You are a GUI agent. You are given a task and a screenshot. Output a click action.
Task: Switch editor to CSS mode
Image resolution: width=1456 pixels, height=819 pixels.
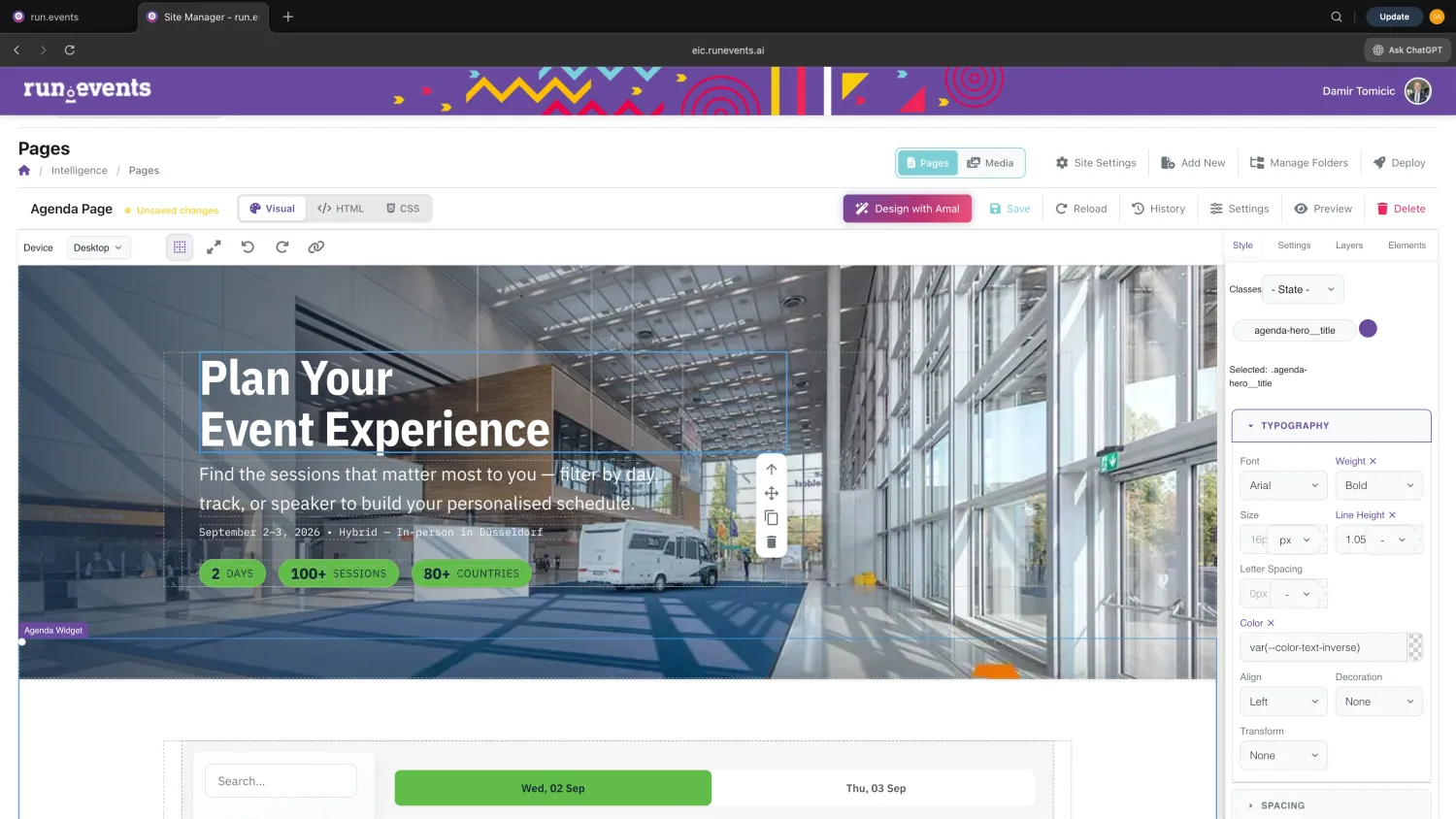[403, 209]
